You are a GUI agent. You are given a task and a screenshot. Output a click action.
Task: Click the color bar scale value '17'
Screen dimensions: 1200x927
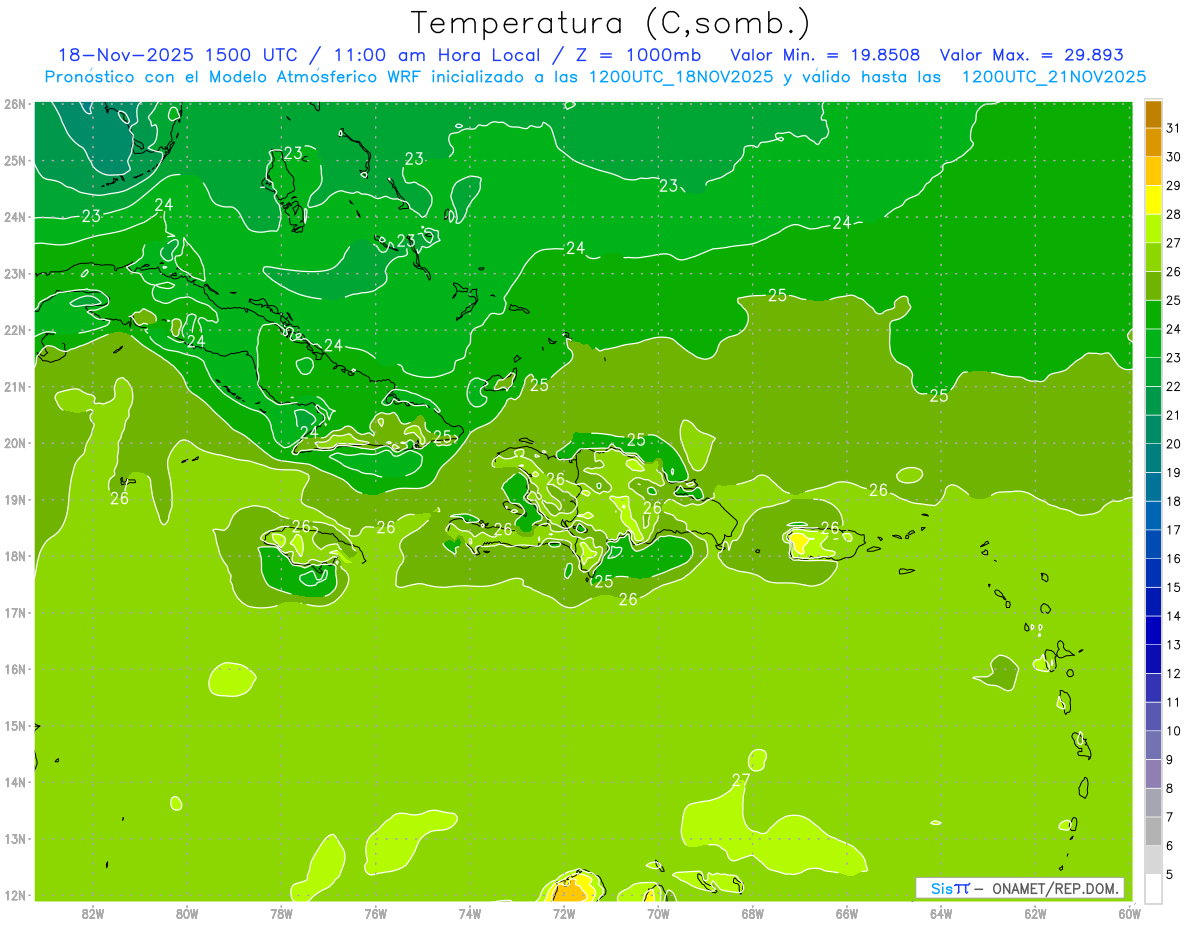click(x=1173, y=530)
